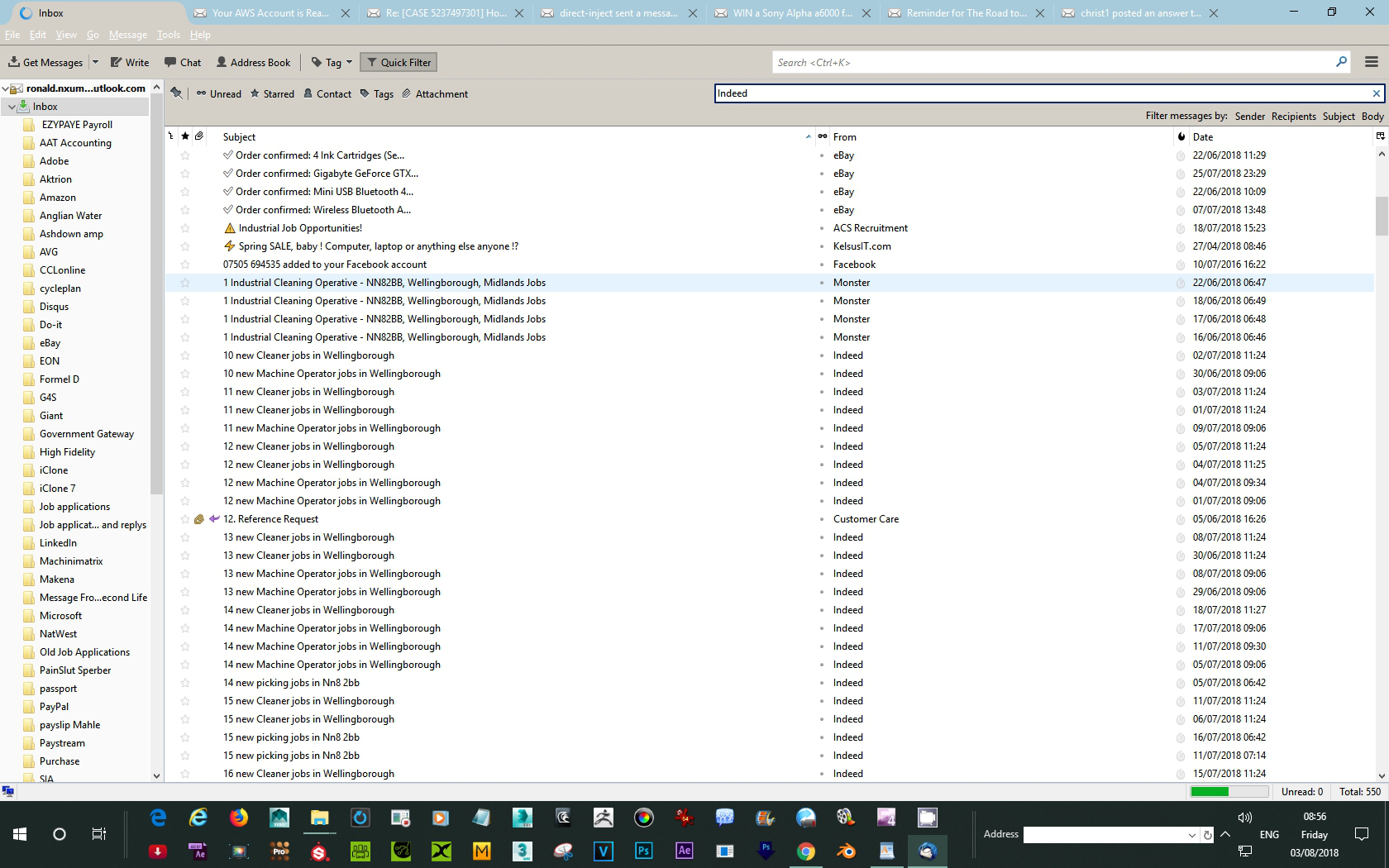This screenshot has width=1389, height=868.
Task: Open Get Messages dropdown arrow
Action: [95, 62]
